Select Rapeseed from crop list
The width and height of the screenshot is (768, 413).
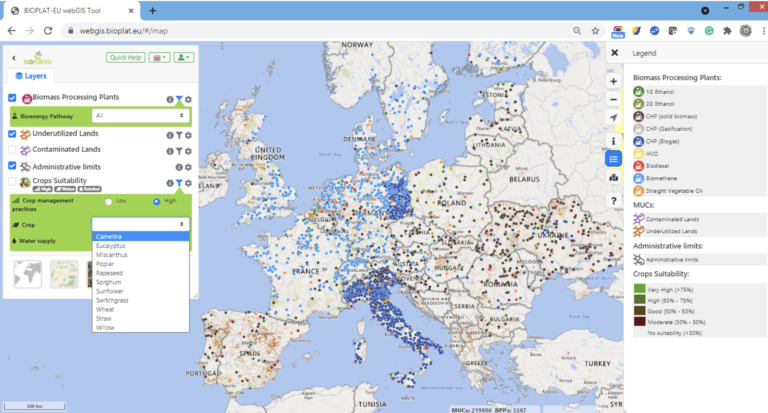141,273
